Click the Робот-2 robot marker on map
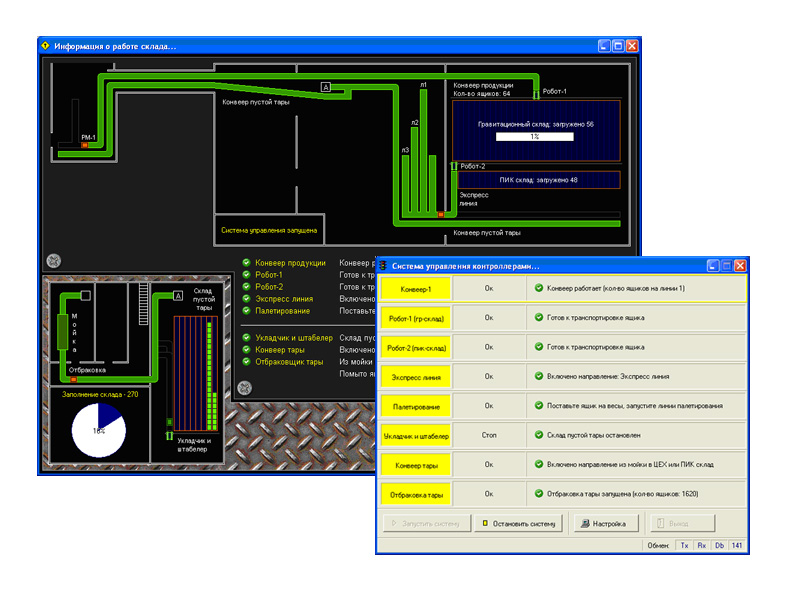This screenshot has width=800, height=600. pyautogui.click(x=454, y=166)
